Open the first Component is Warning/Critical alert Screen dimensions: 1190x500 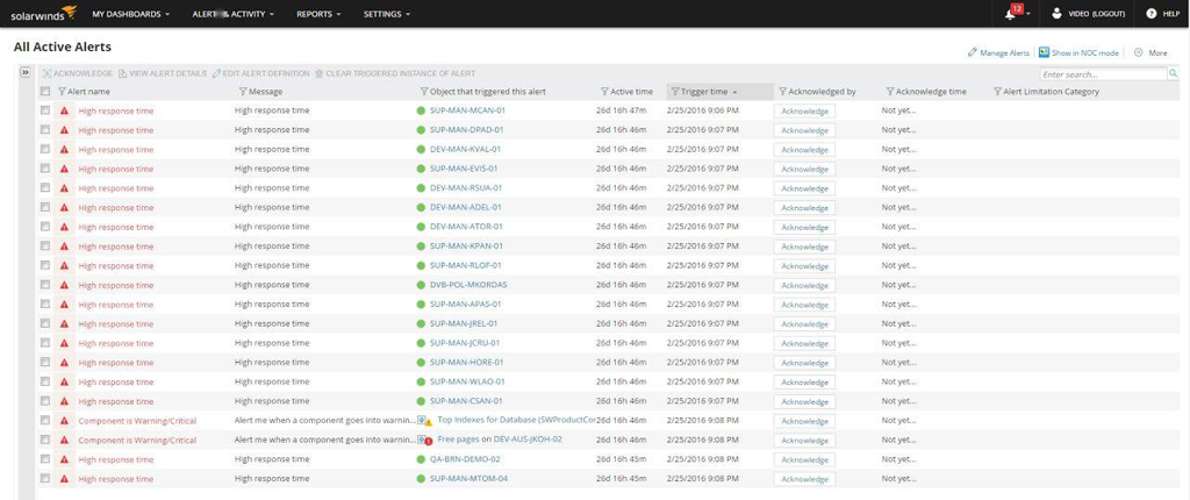click(137, 421)
